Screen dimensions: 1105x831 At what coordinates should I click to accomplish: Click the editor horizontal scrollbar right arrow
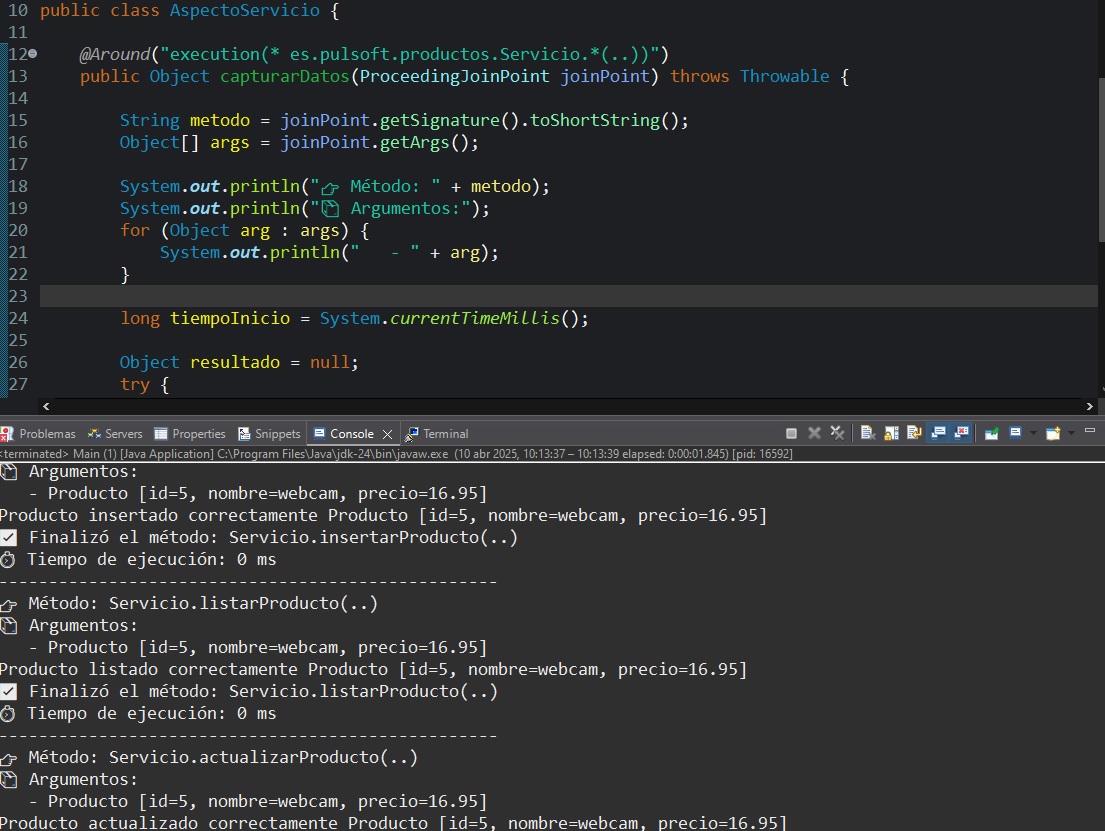coord(1090,406)
